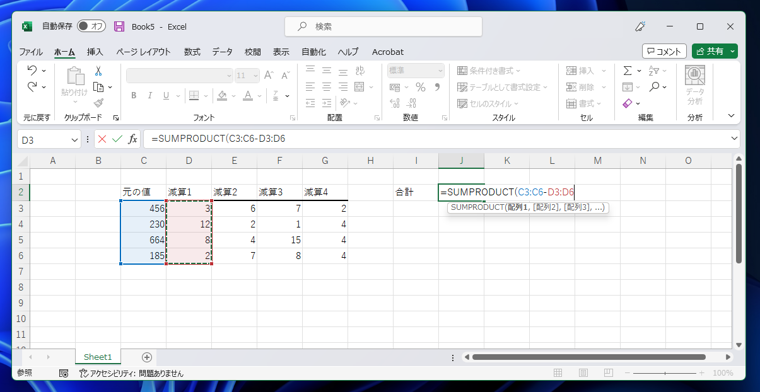The height and width of the screenshot is (392, 760).
Task: Toggle Underline formatting
Action: 166,96
